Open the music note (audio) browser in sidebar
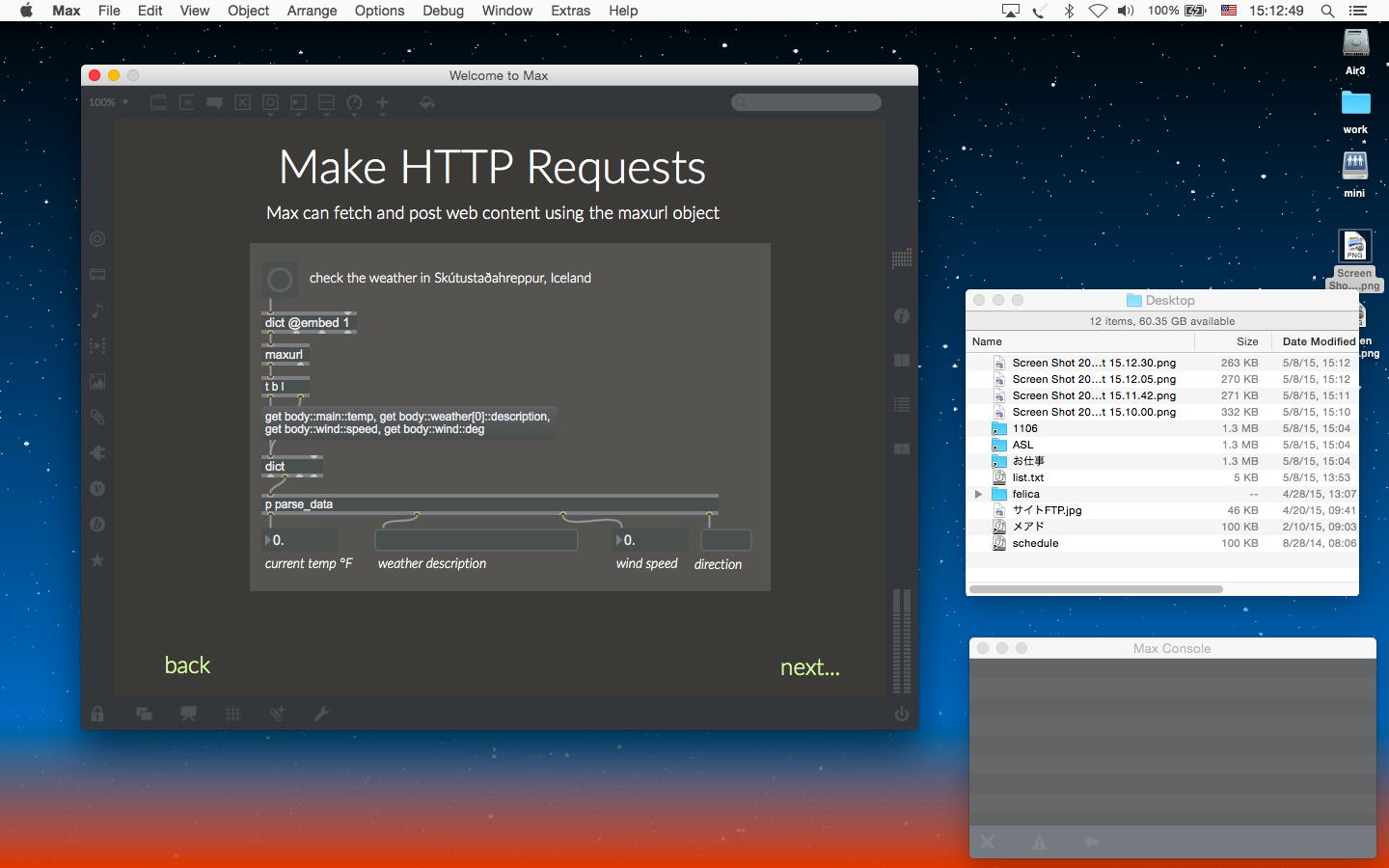 97,311
